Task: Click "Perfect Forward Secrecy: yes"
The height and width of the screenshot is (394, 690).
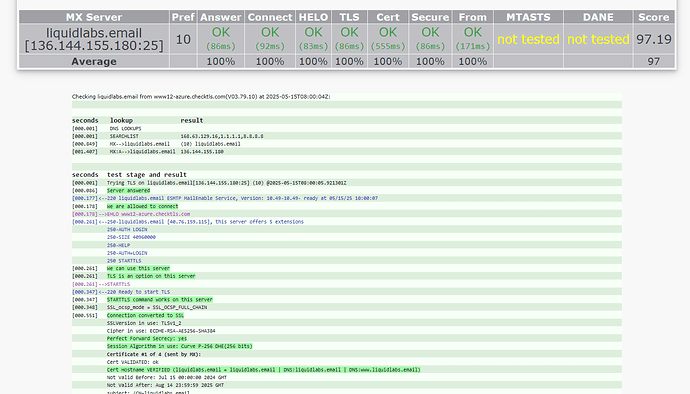Action: point(147,339)
